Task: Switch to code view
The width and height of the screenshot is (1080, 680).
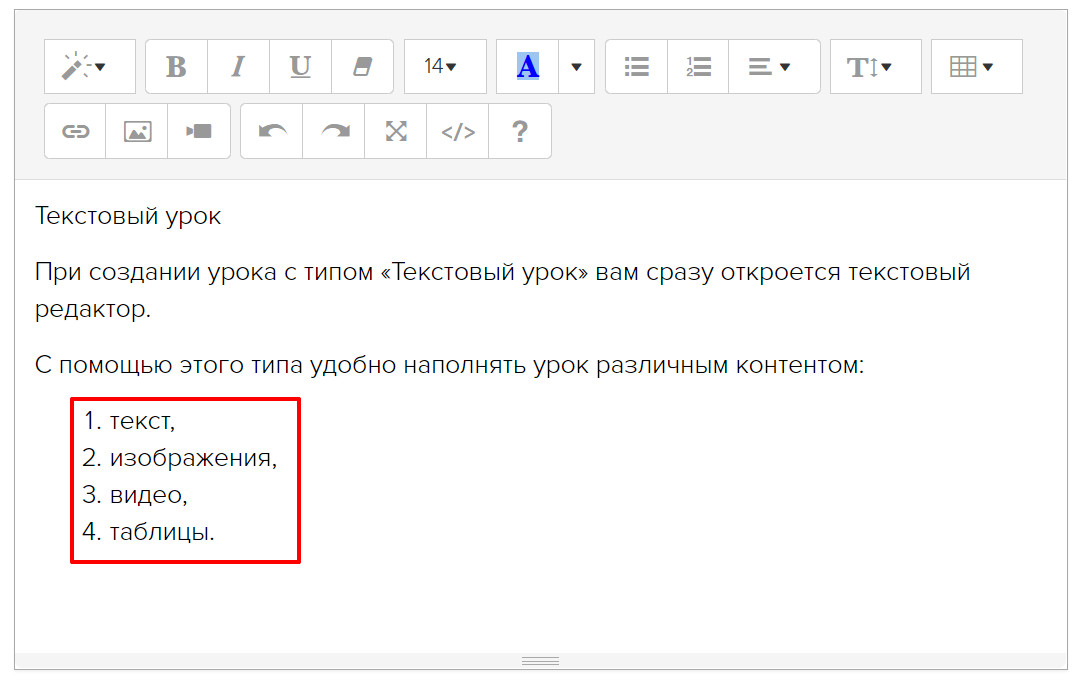Action: click(458, 131)
